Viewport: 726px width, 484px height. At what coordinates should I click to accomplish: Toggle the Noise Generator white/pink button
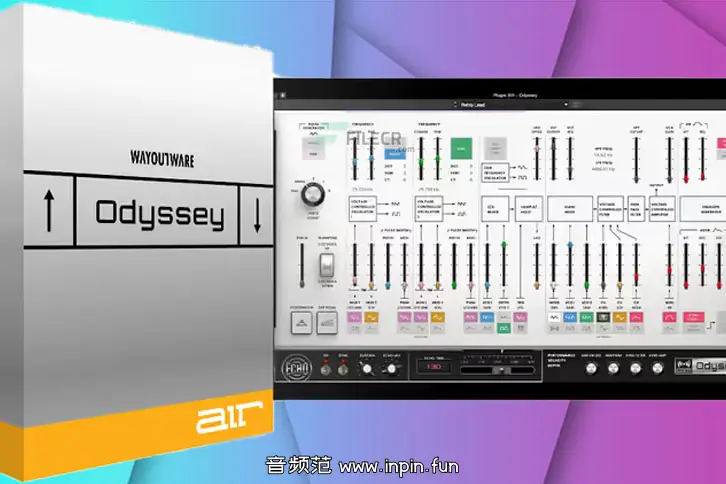(313, 150)
